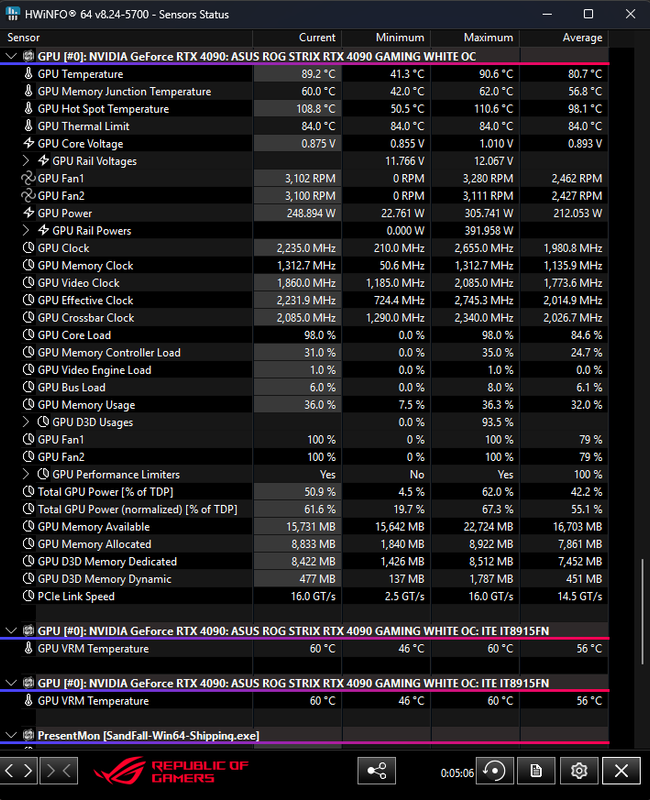Click the HWiNFO app icon in title bar
Viewport: 650px width, 800px height.
tap(13, 14)
